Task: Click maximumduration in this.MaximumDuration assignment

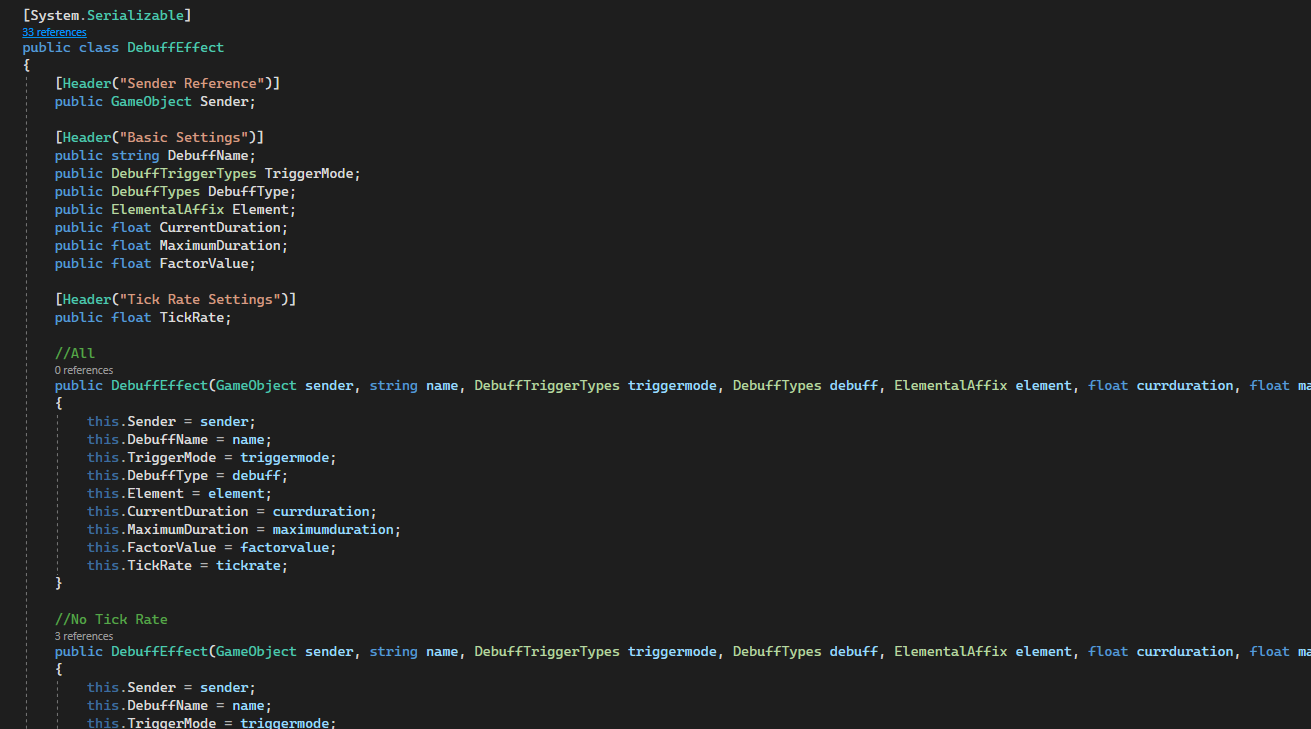Action: 333,530
